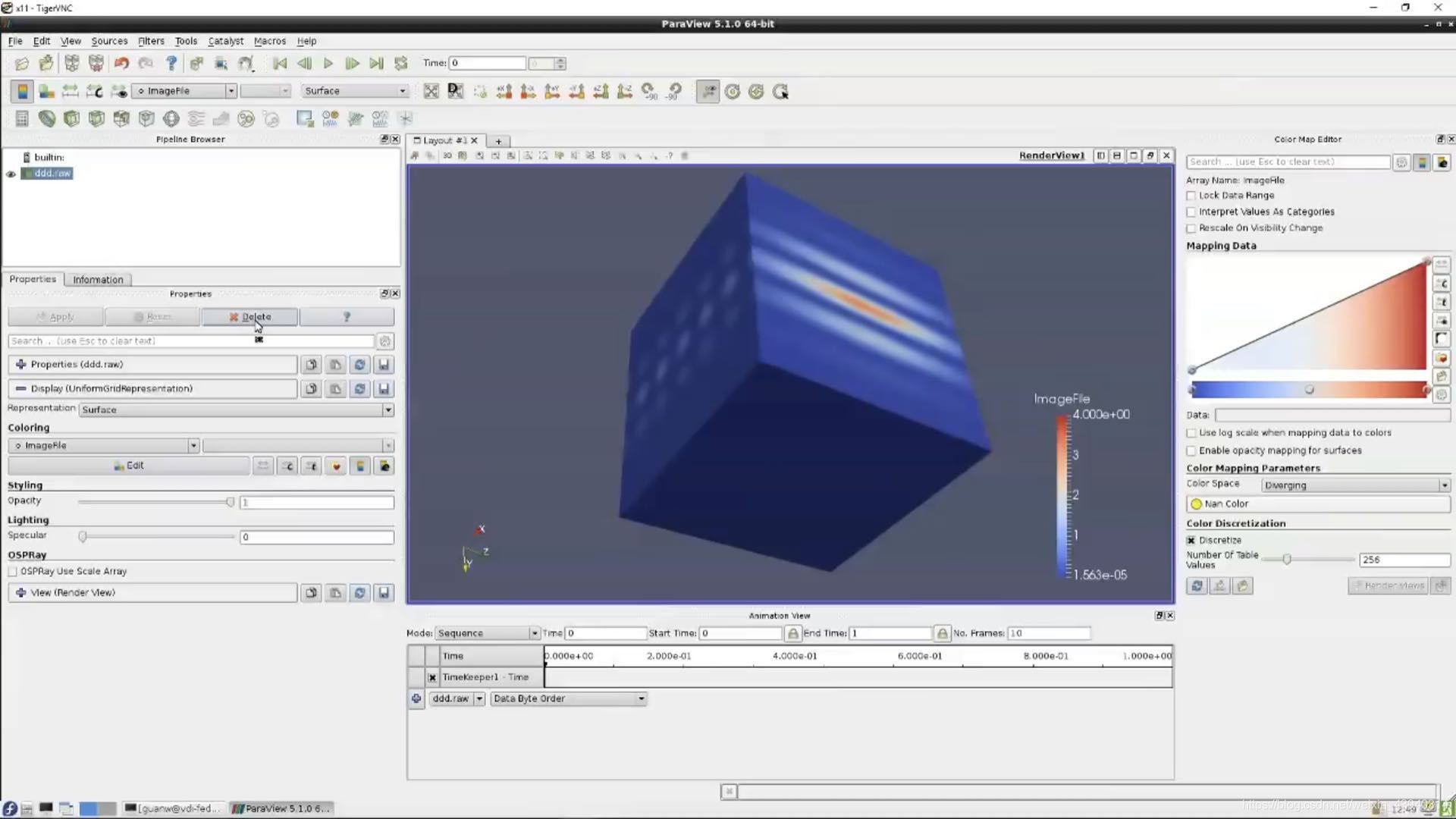
Task: Select the Layout #1 tab
Action: pyautogui.click(x=444, y=141)
